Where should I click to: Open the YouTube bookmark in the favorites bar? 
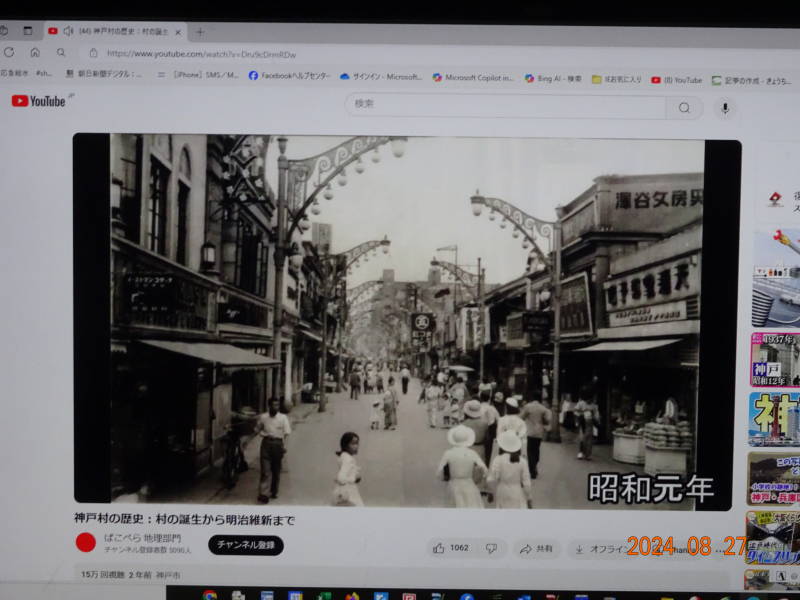677,80
